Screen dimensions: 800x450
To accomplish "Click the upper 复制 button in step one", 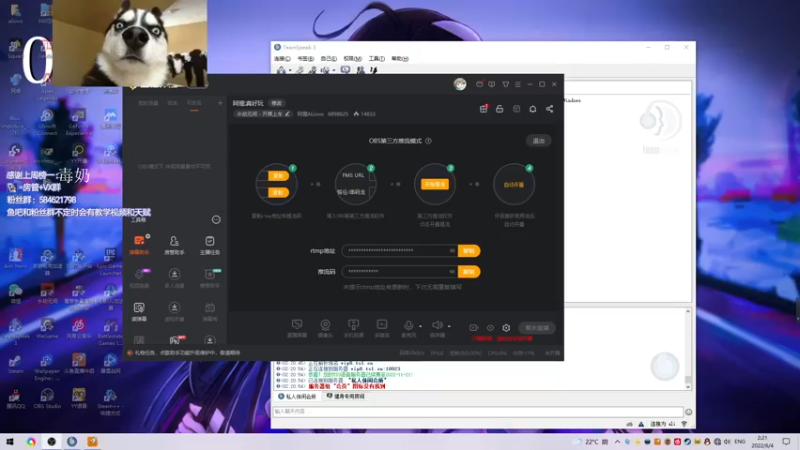I will coord(279,176).
